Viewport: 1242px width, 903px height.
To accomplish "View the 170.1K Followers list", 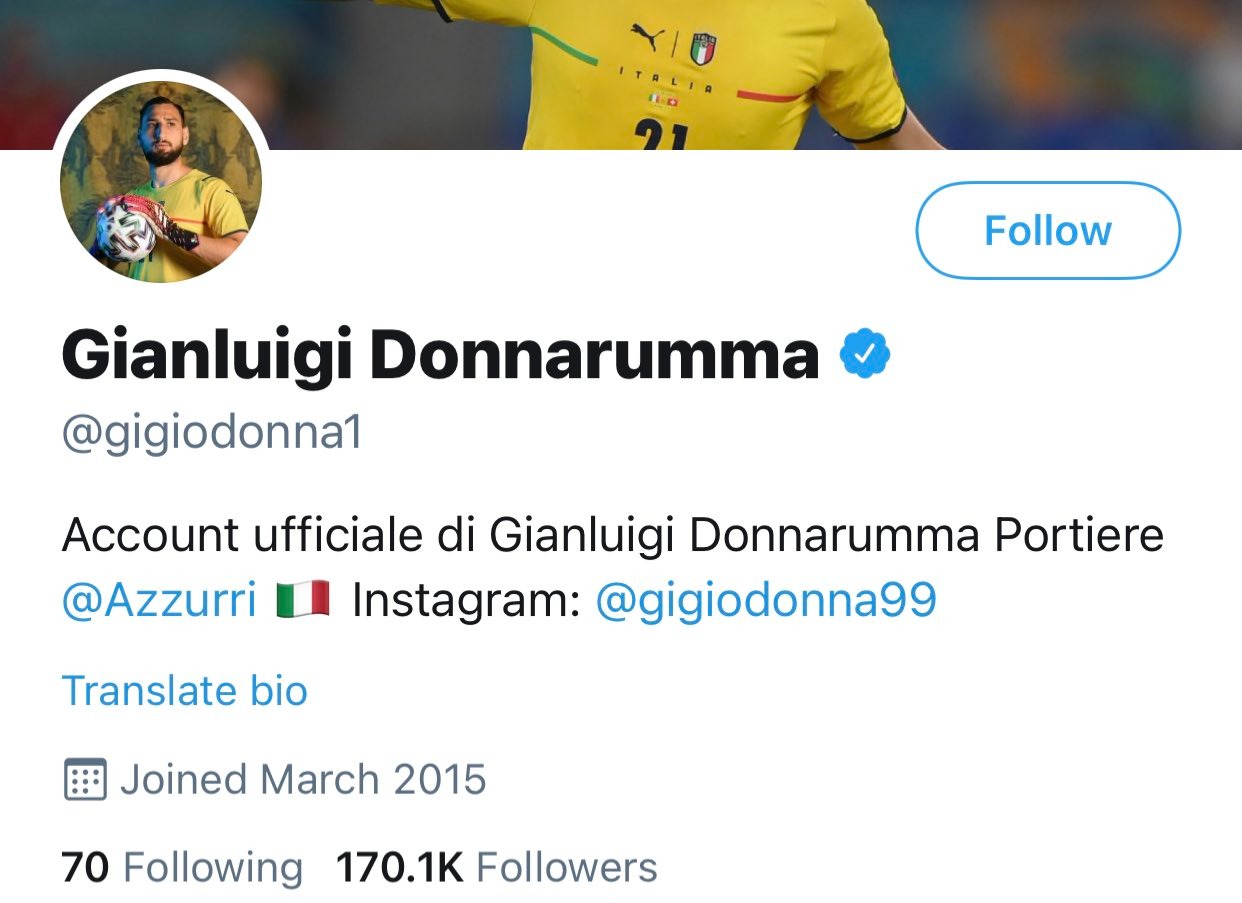I will 497,867.
